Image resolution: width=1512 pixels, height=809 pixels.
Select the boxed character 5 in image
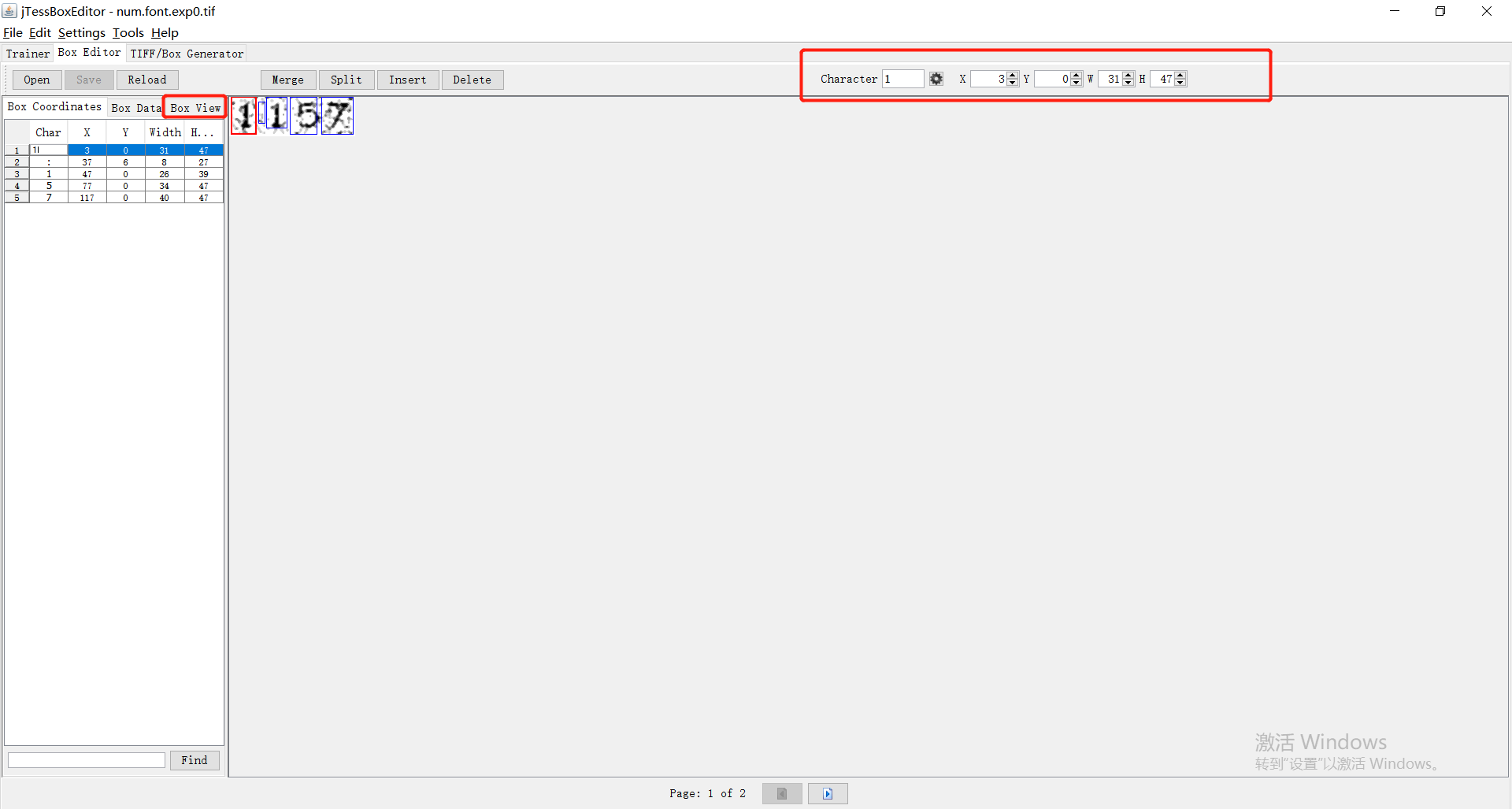(303, 116)
